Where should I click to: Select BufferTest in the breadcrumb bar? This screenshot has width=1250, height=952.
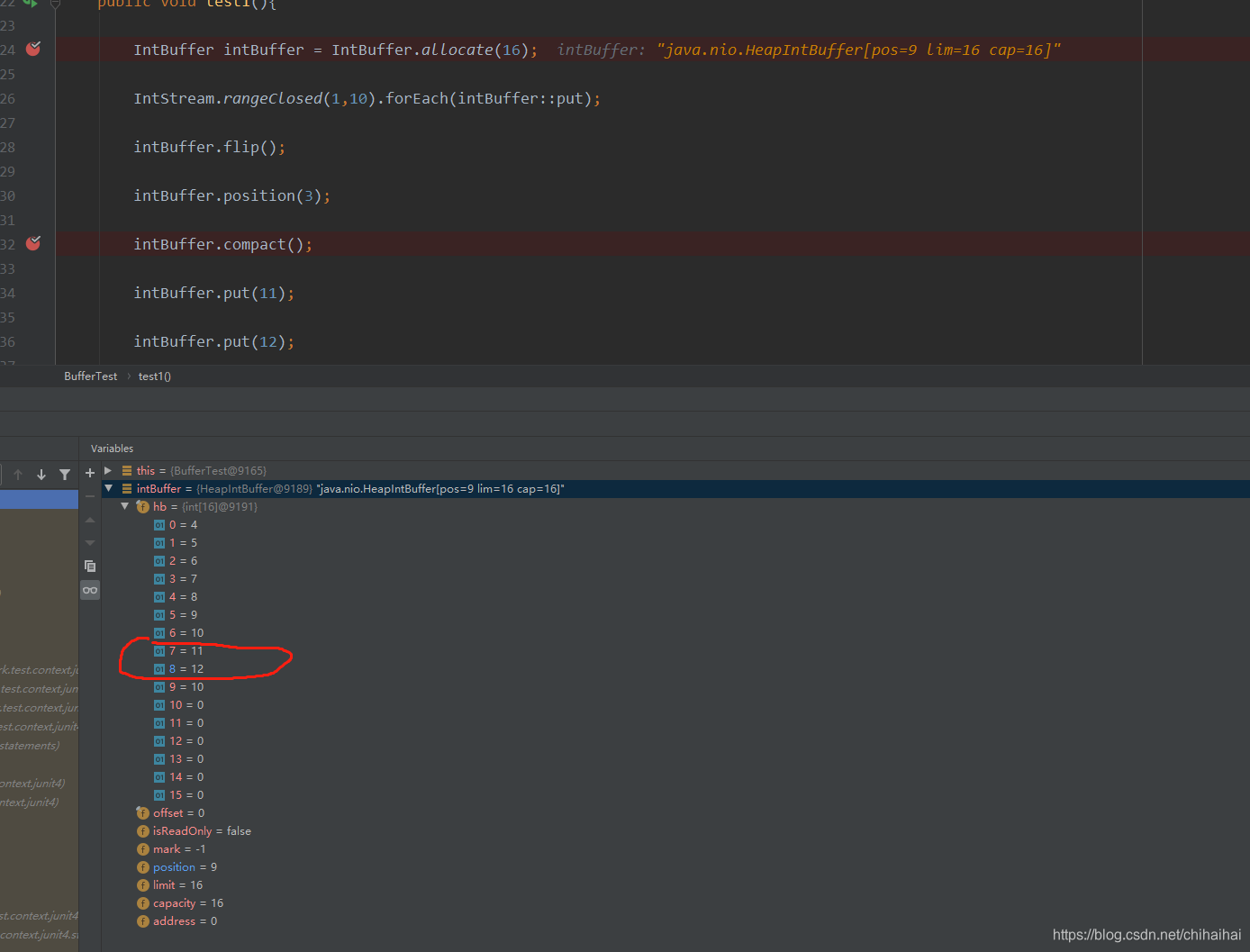tap(90, 376)
